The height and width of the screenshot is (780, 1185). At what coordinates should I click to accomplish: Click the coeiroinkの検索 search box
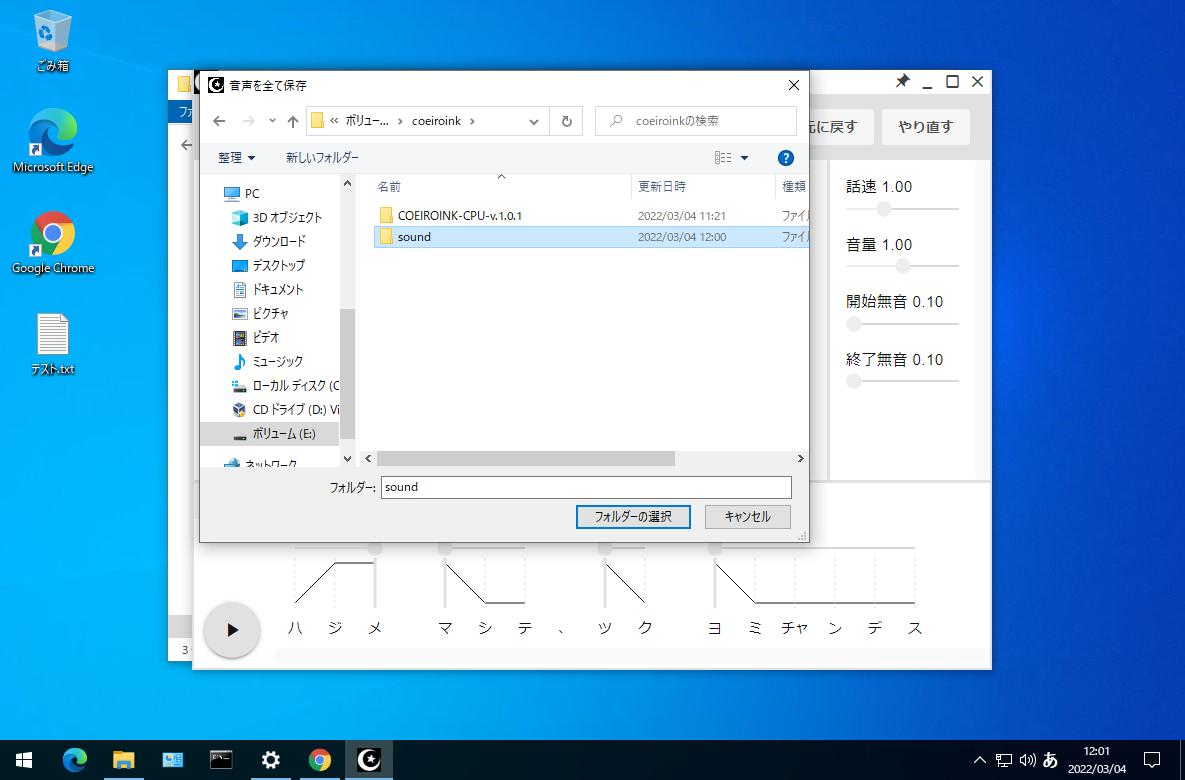click(x=696, y=121)
